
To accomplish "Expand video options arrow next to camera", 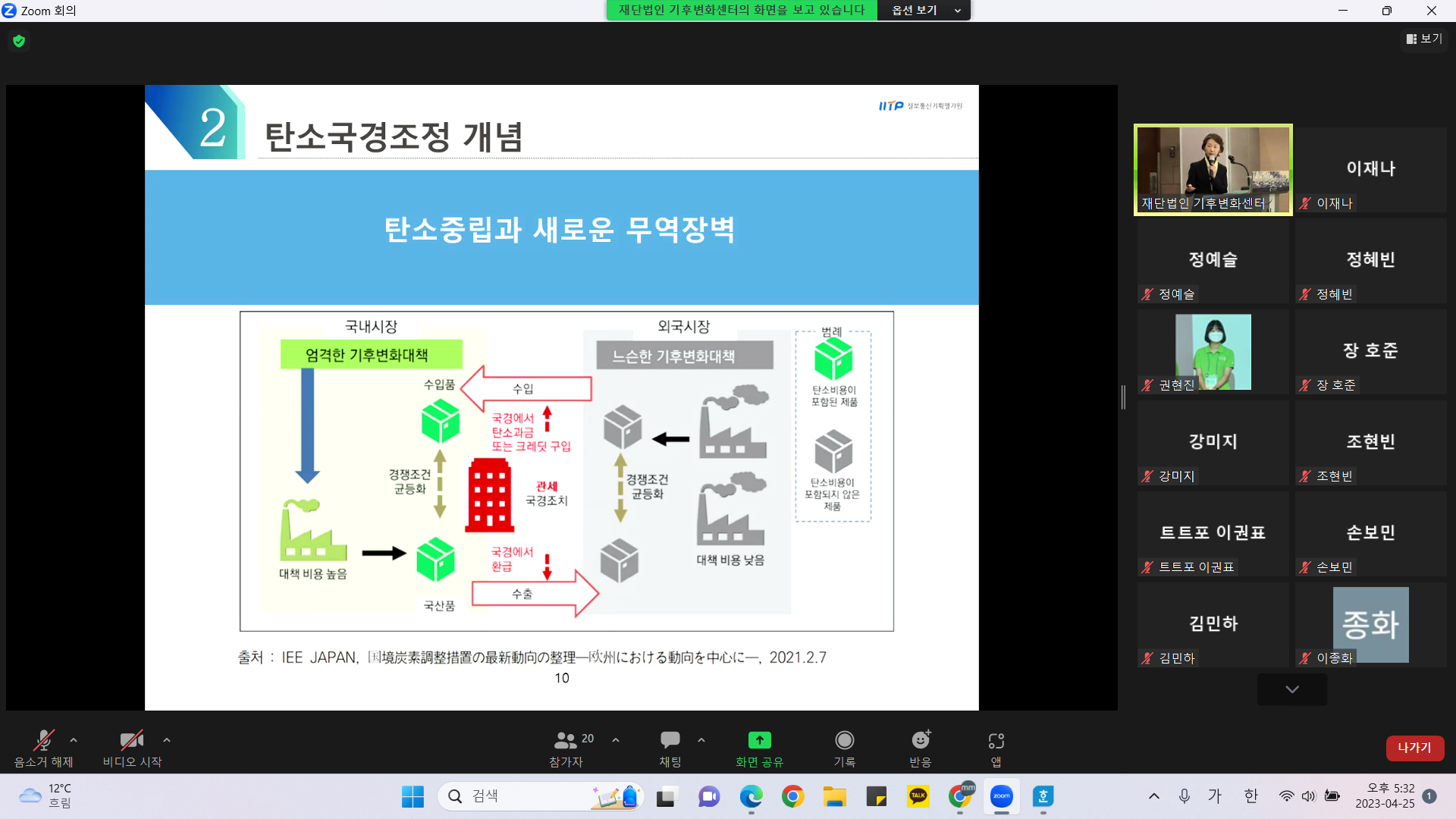I will tap(167, 739).
